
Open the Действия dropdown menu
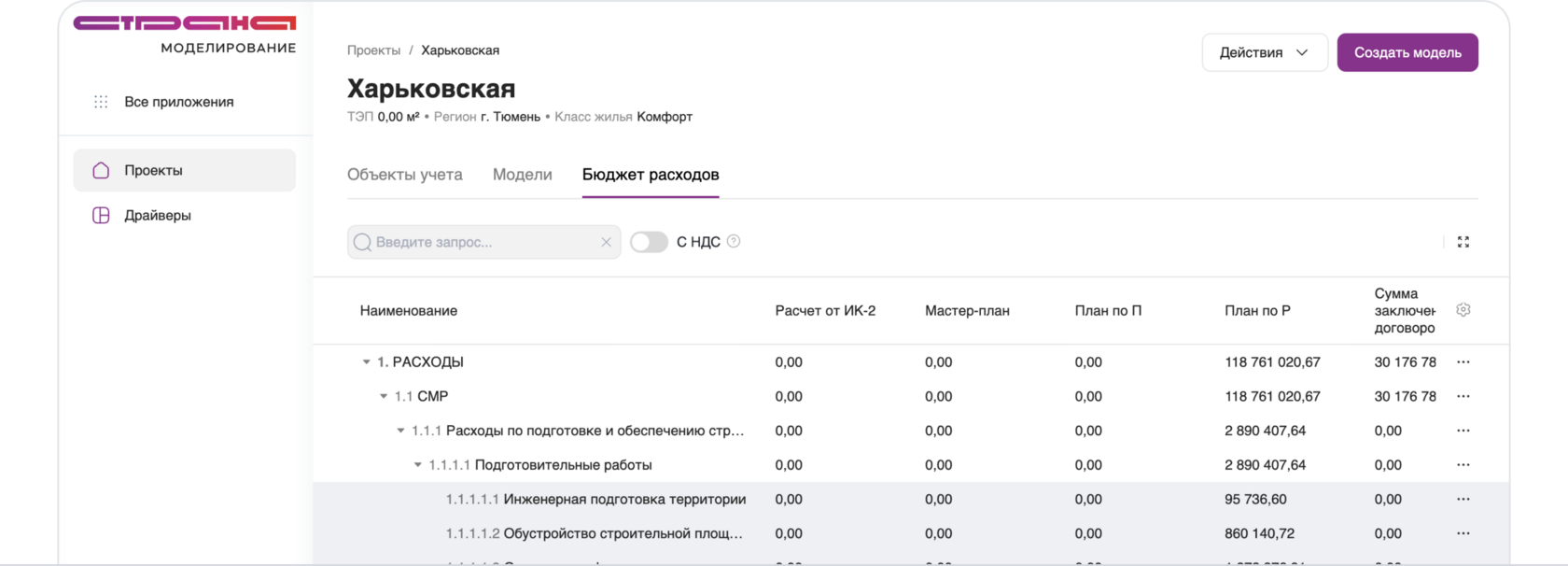pos(1264,52)
